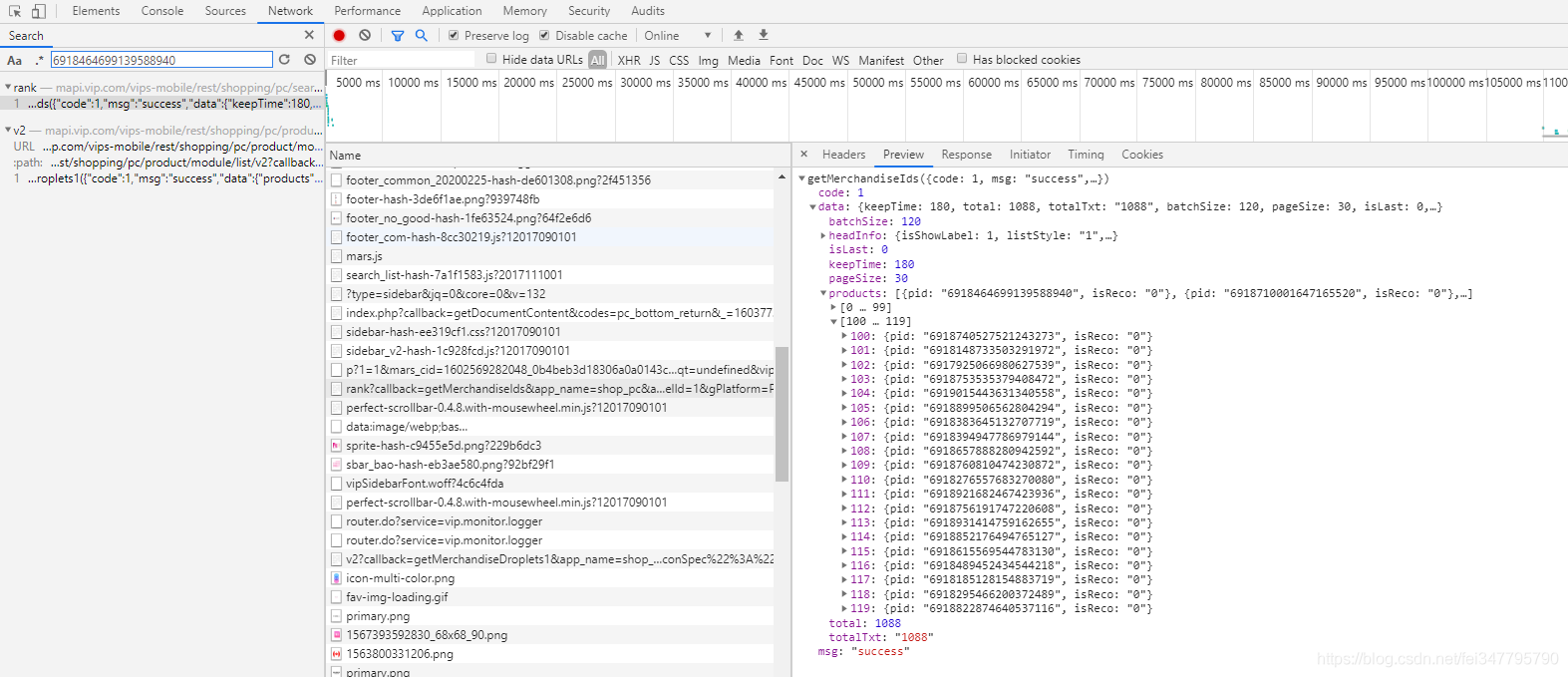Screen dimensions: 1568x677
Task: Click the network Filter input field
Action: (x=402, y=60)
